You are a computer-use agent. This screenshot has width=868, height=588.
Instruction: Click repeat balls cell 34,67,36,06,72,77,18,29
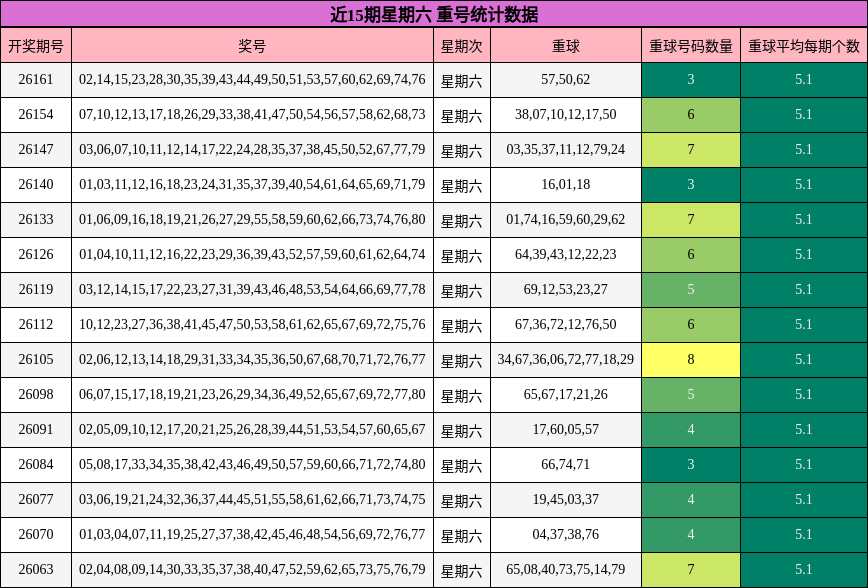566,360
